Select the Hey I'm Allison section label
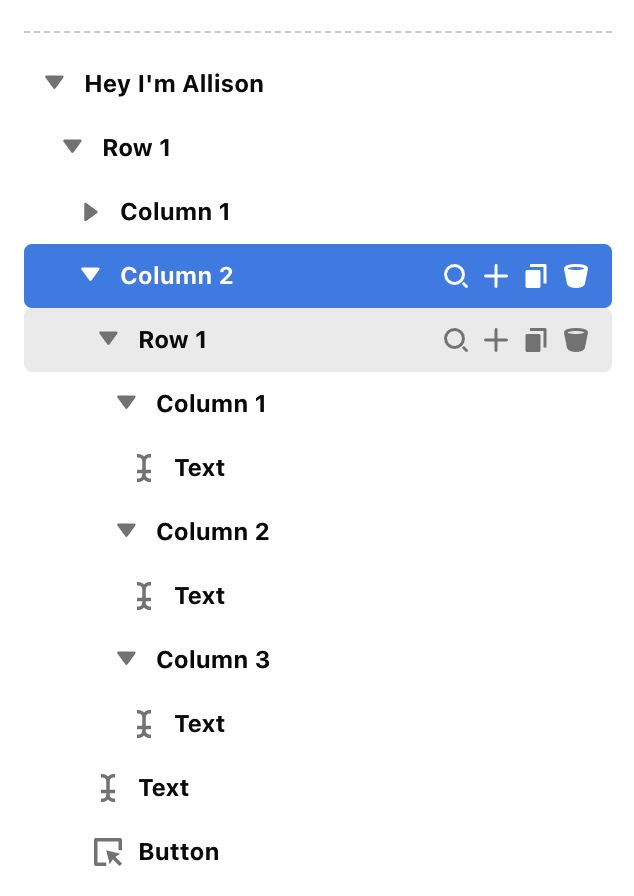 (174, 84)
